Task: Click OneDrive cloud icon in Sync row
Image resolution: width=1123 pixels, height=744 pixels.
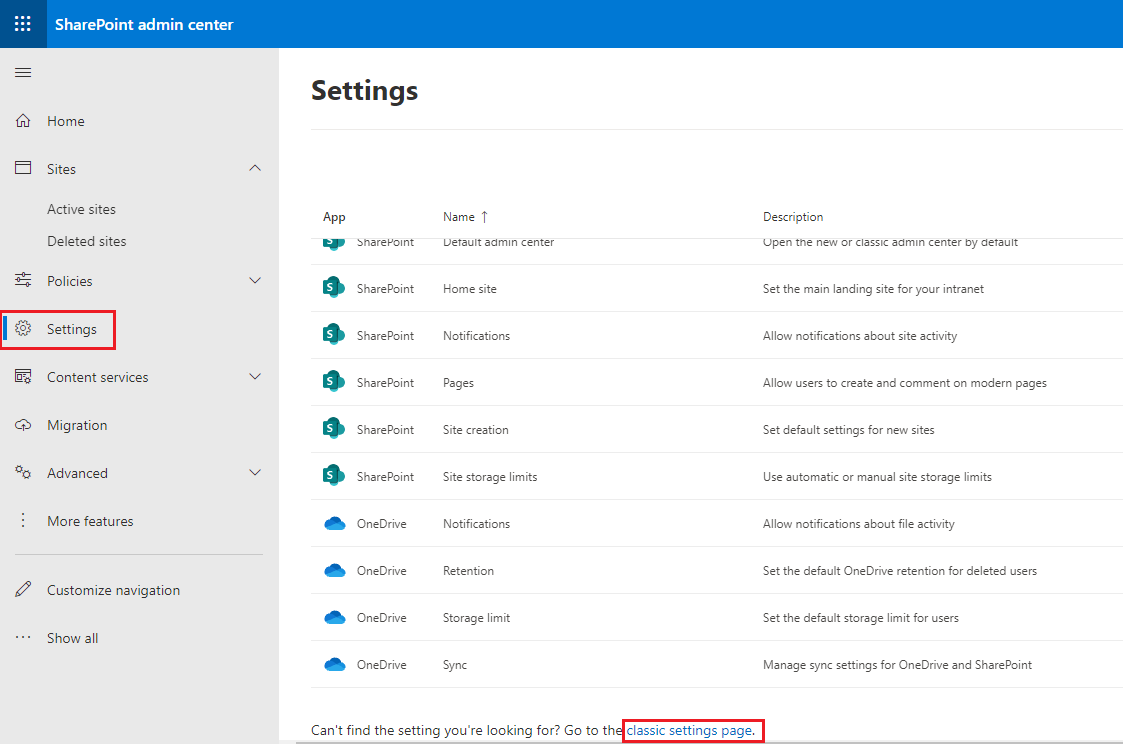Action: (x=334, y=665)
